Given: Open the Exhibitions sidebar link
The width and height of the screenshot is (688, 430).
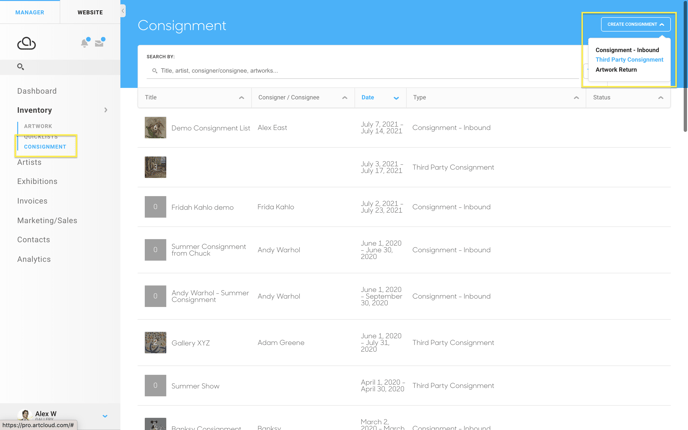Looking at the screenshot, I should (37, 181).
